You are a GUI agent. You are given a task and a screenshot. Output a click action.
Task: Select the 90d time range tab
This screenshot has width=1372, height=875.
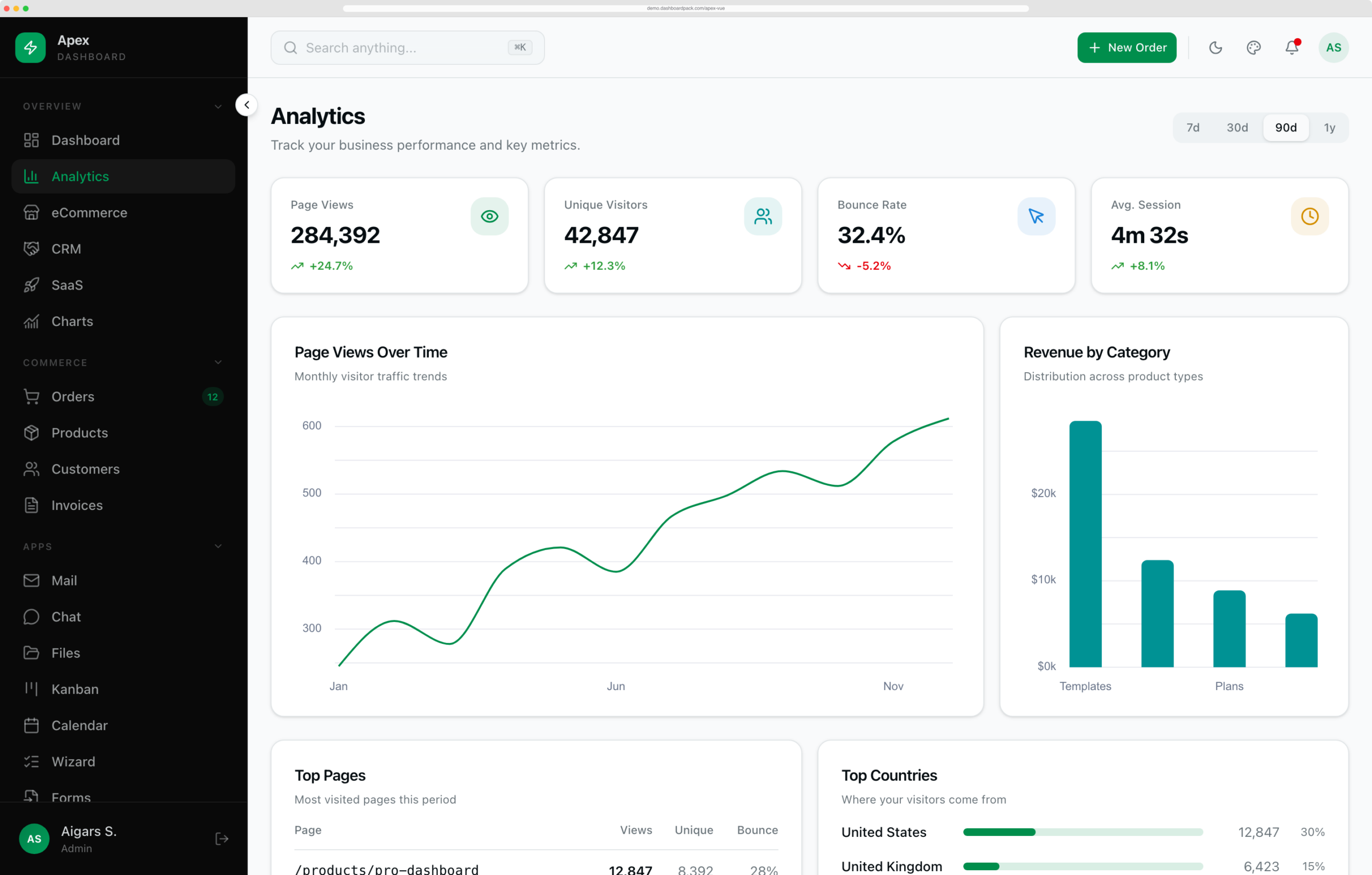click(x=1285, y=128)
